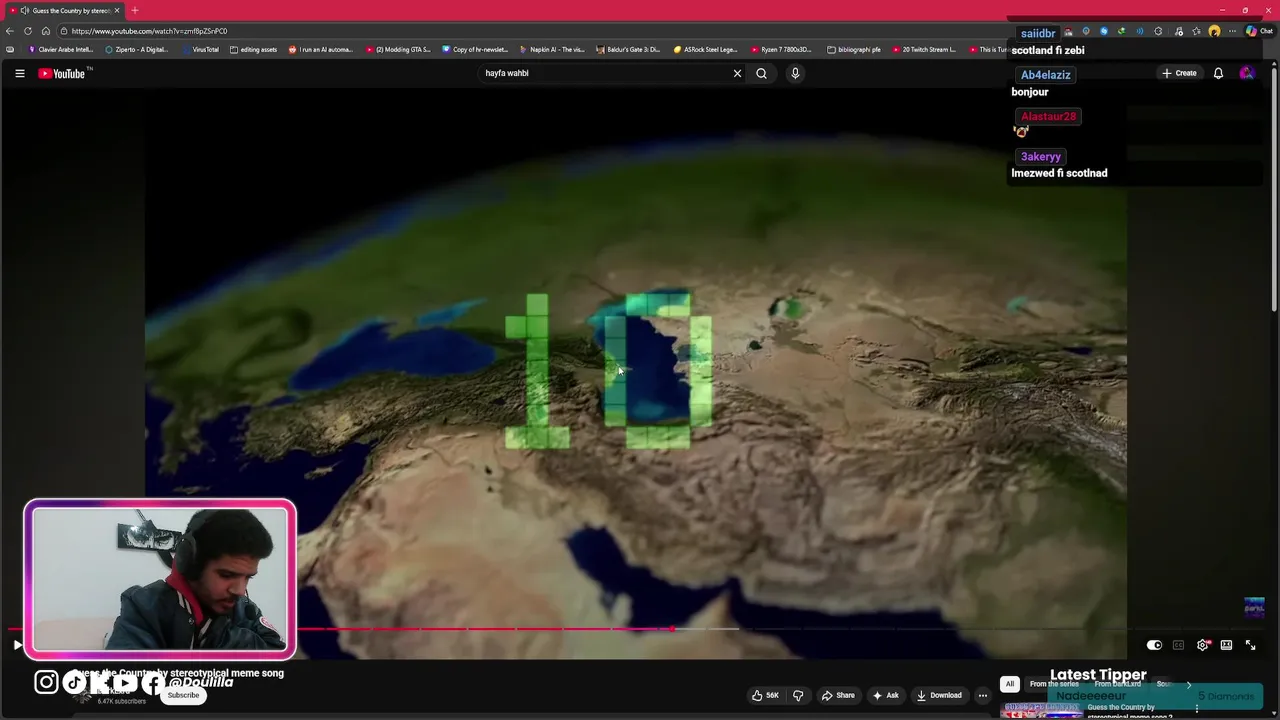Run the search with the magnifier icon
The width and height of the screenshot is (1280, 720).
(x=761, y=73)
